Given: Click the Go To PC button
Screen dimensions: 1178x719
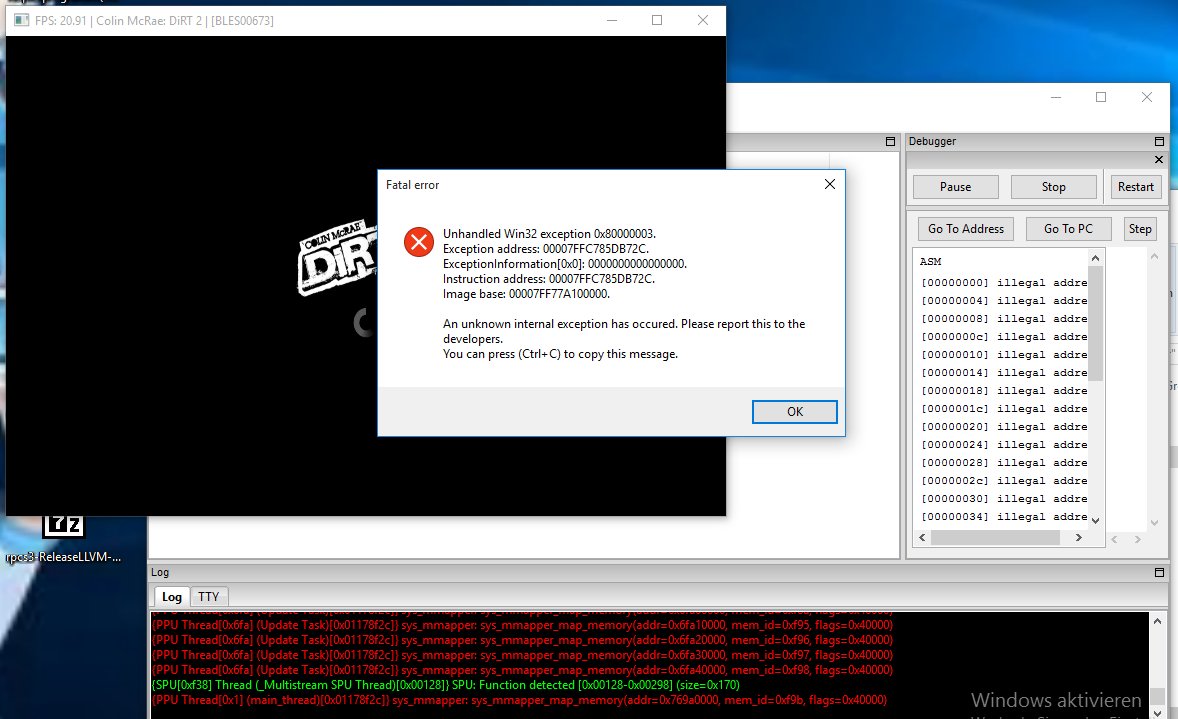Looking at the screenshot, I should tap(1068, 229).
